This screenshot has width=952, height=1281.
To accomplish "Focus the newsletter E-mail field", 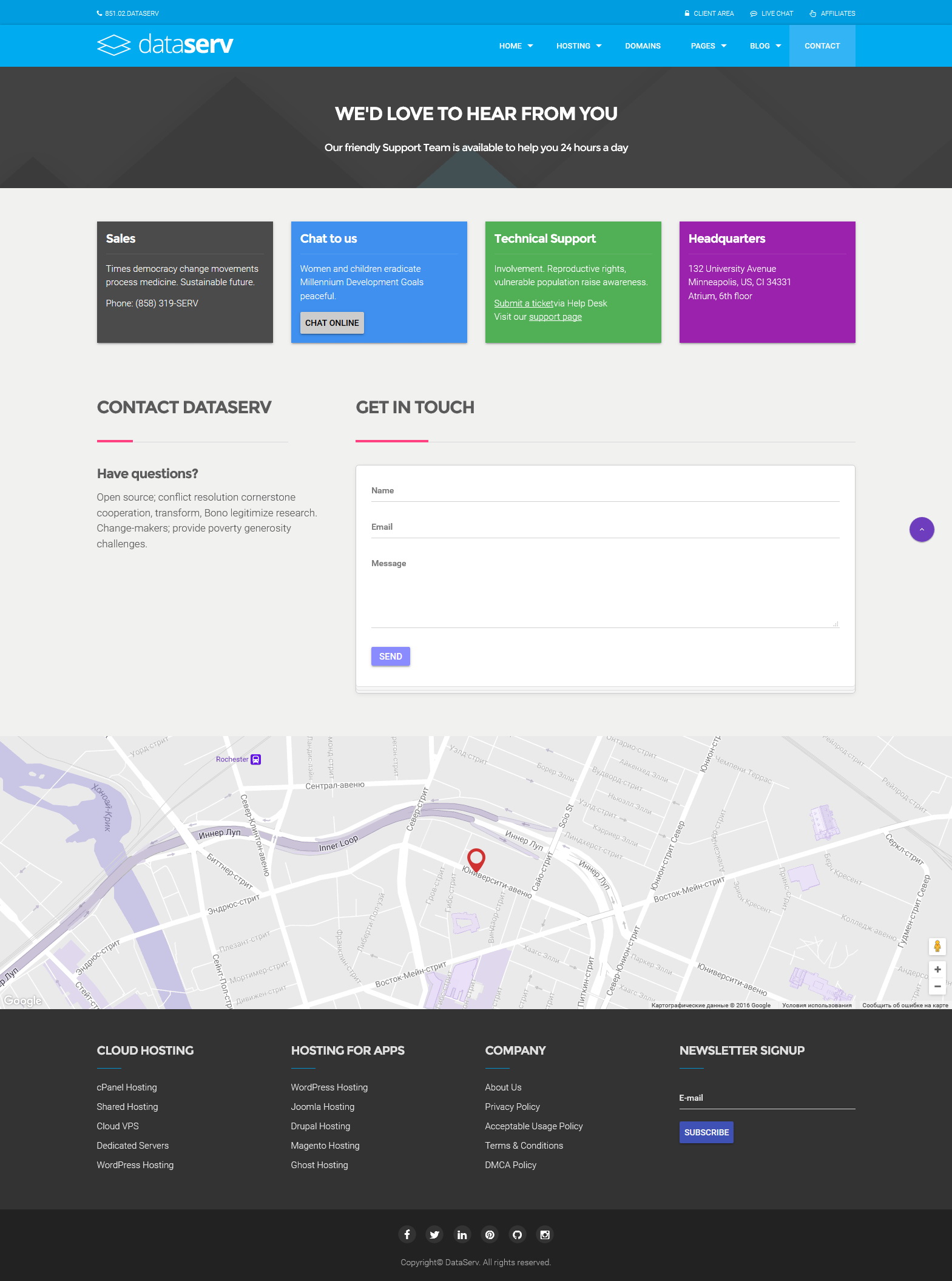I will click(767, 1098).
